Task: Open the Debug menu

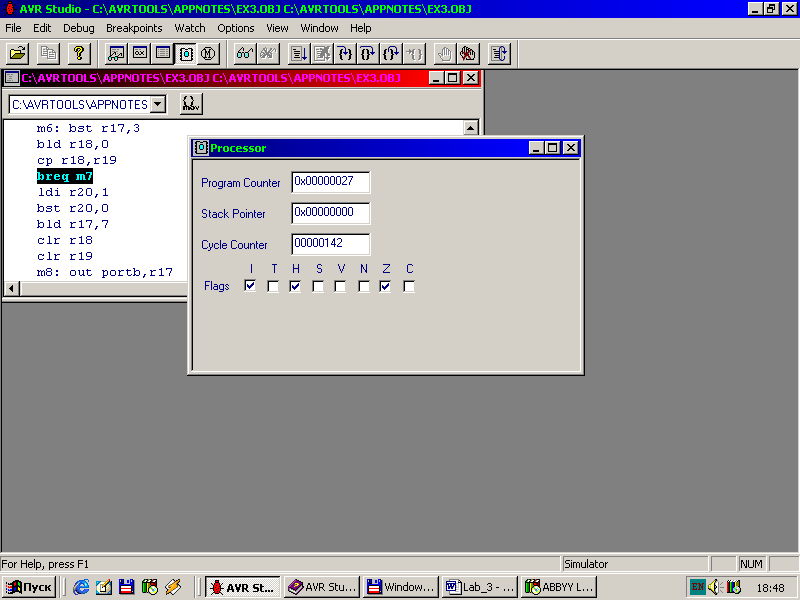Action: coord(79,28)
